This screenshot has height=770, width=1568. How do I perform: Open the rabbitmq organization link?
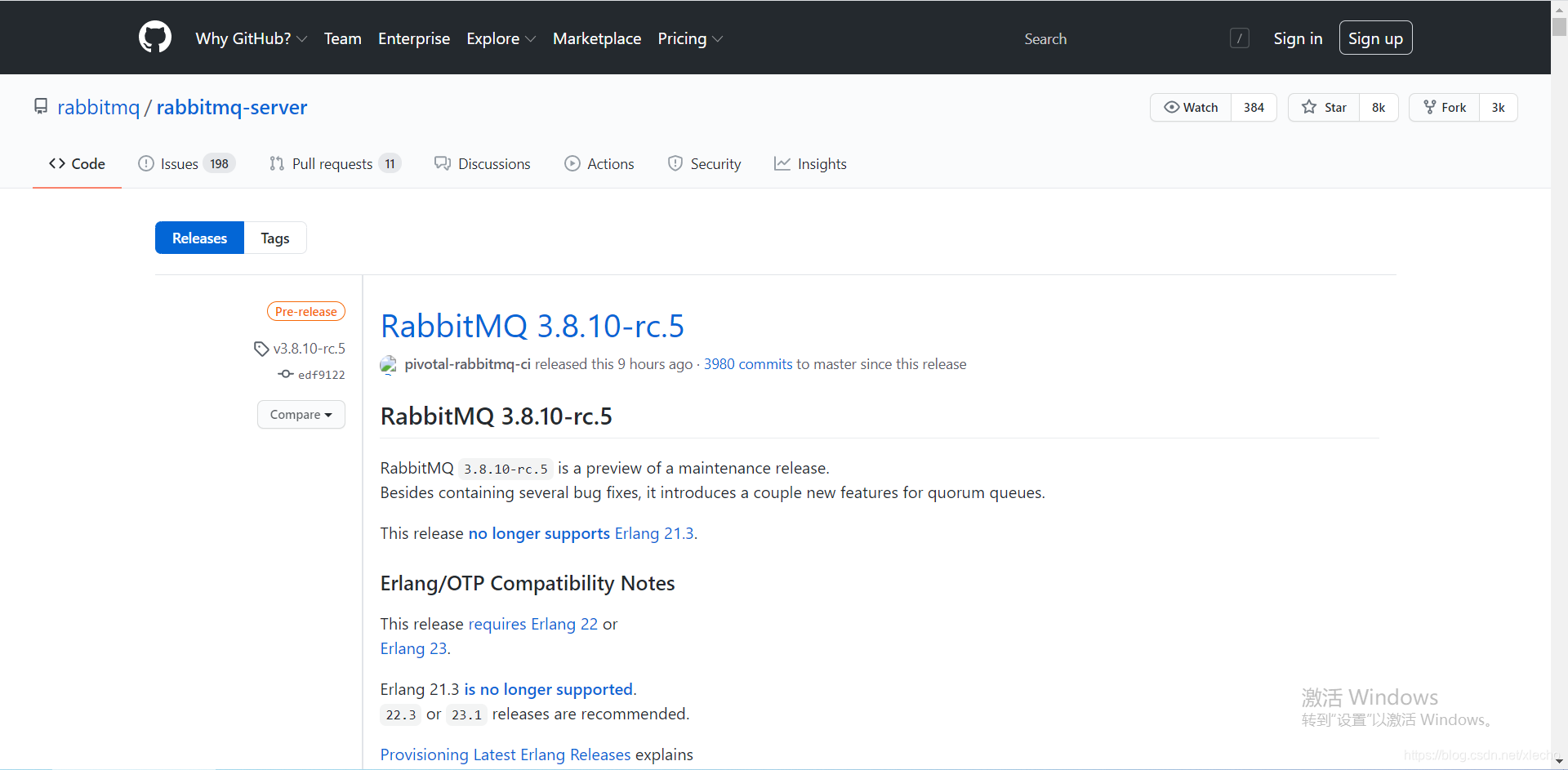(99, 107)
